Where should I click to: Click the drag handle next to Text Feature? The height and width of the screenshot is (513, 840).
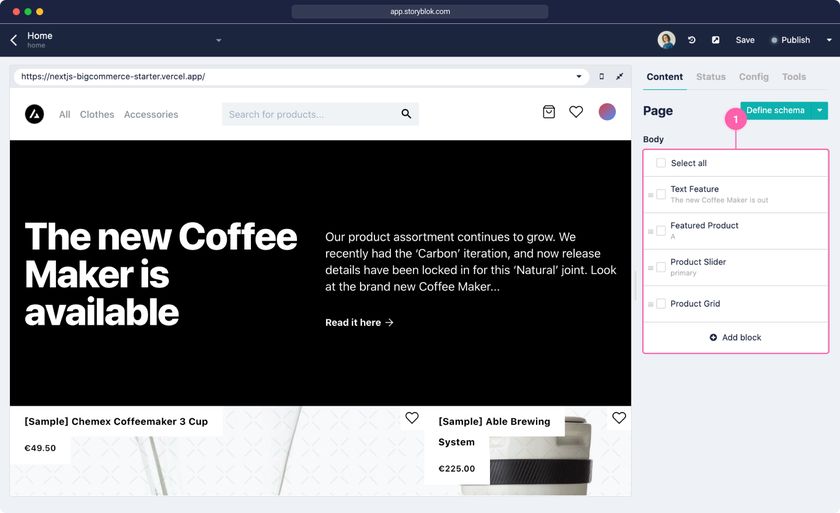(650, 195)
